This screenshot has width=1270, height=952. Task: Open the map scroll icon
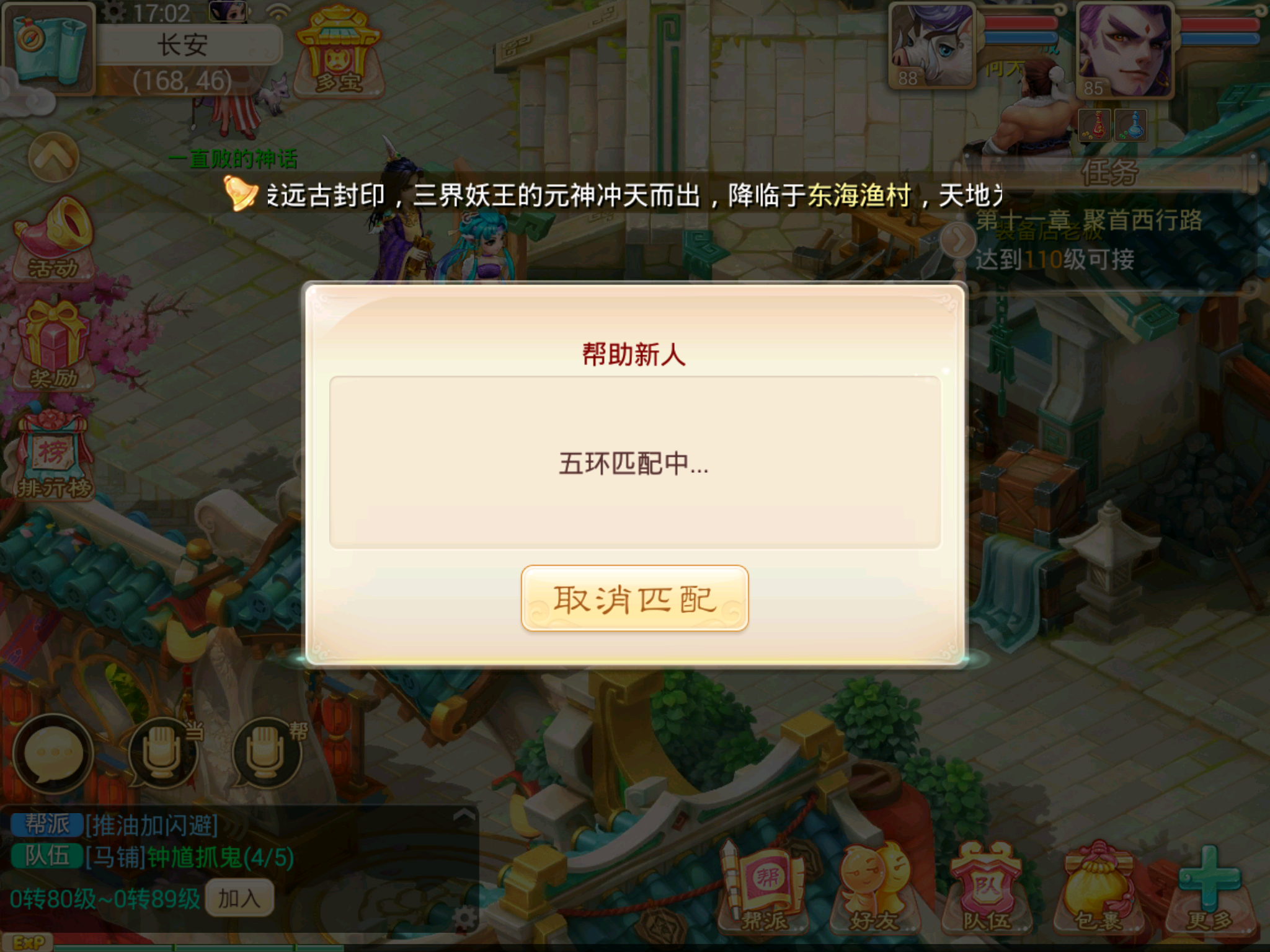tap(49, 48)
